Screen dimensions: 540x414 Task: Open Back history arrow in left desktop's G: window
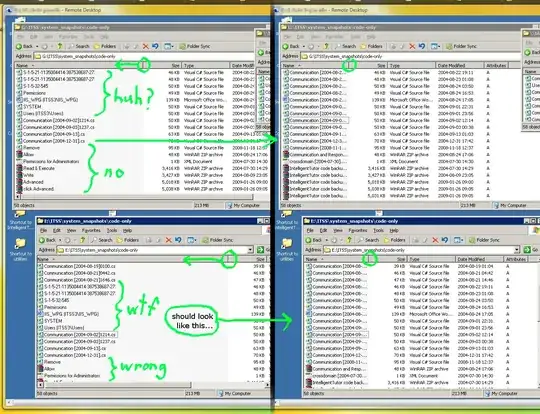[37, 46]
